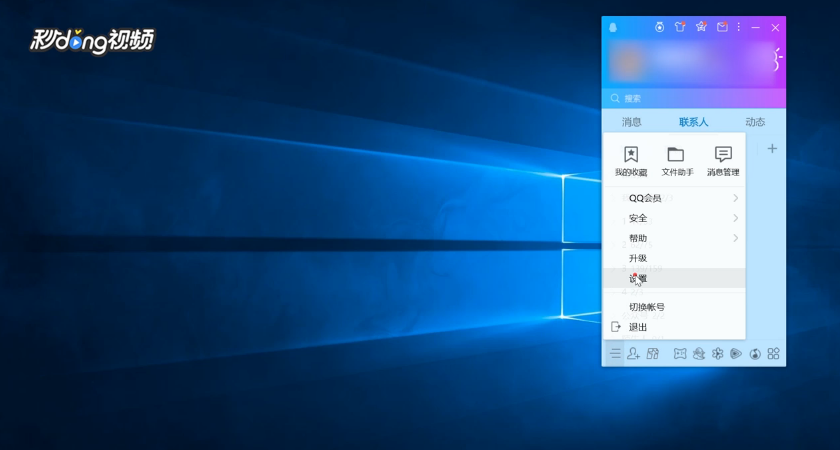Toggle the hamburger main menu button
Image resolution: width=840 pixels, height=450 pixels.
(615, 354)
